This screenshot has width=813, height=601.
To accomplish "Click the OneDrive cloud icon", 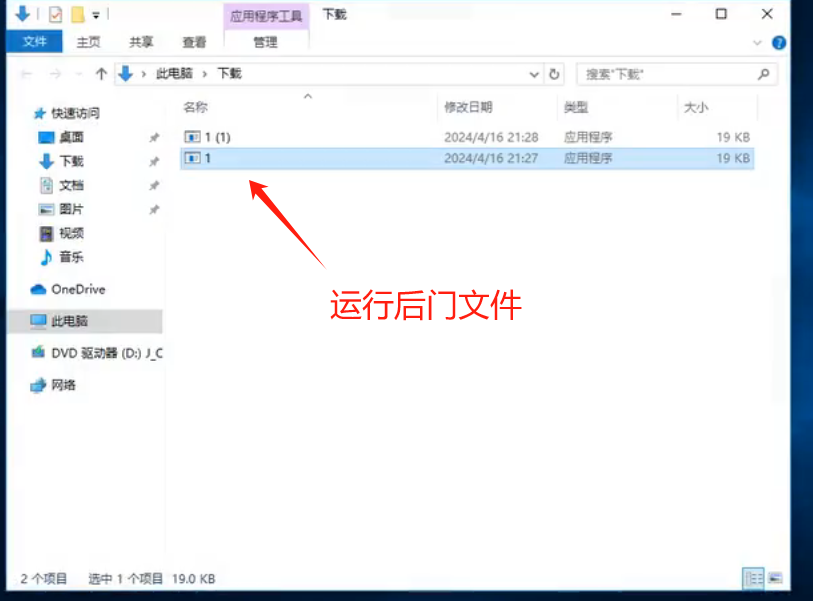I will point(38,289).
